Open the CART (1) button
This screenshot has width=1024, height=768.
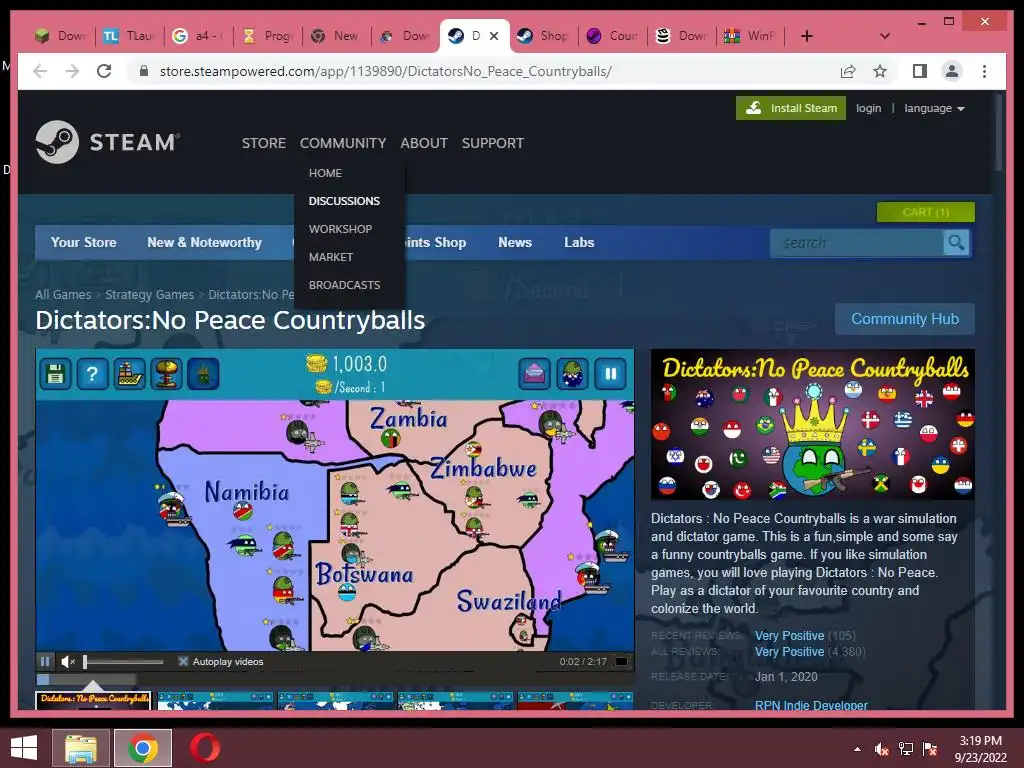(x=925, y=212)
